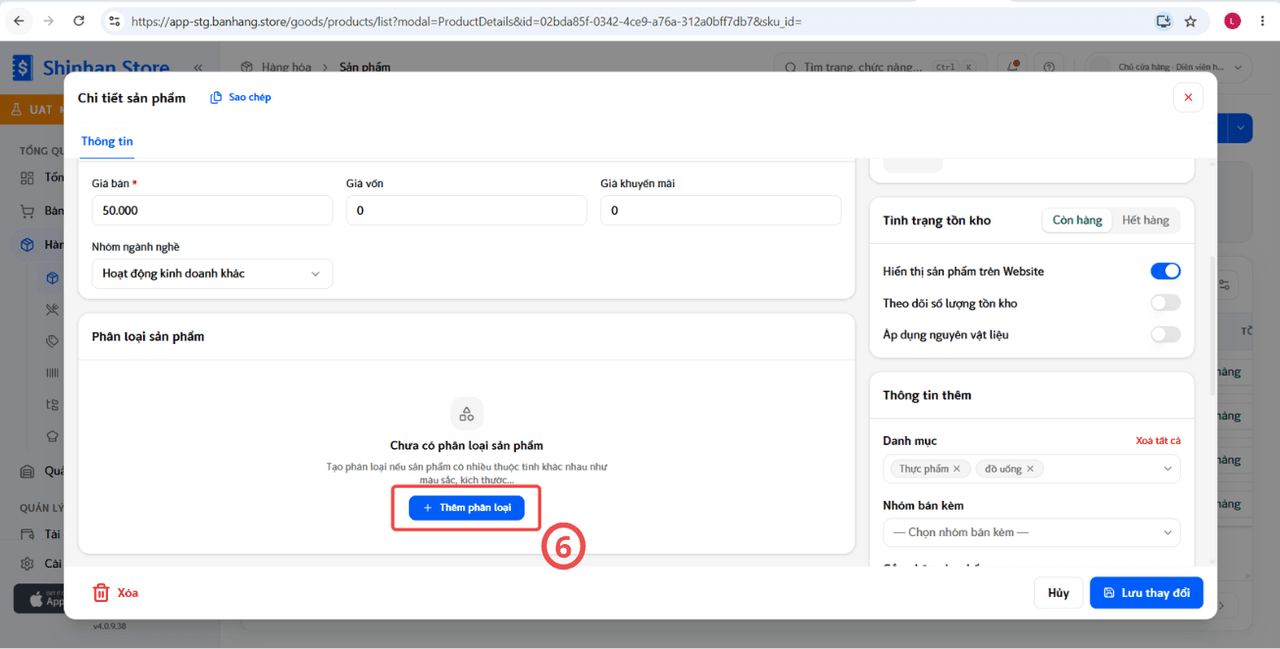The width and height of the screenshot is (1280, 649).
Task: Open the Chủ cửa hàng account dropdown
Action: pyautogui.click(x=1169, y=67)
